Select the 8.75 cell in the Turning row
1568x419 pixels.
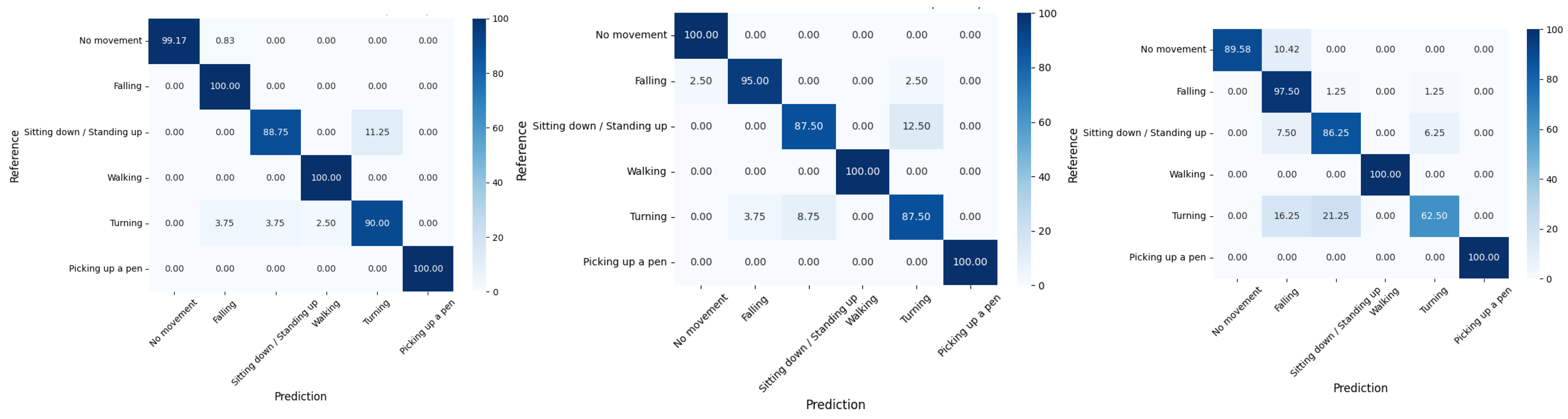(808, 217)
